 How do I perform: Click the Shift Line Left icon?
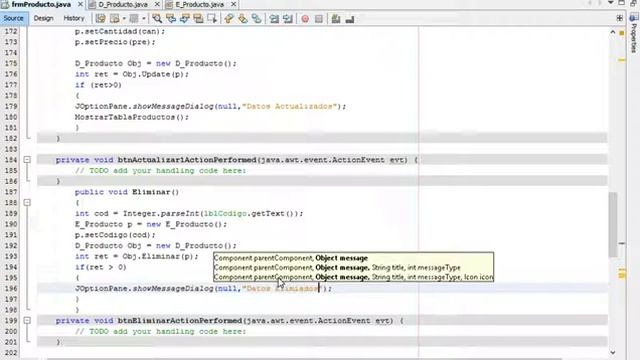pyautogui.click(x=274, y=19)
